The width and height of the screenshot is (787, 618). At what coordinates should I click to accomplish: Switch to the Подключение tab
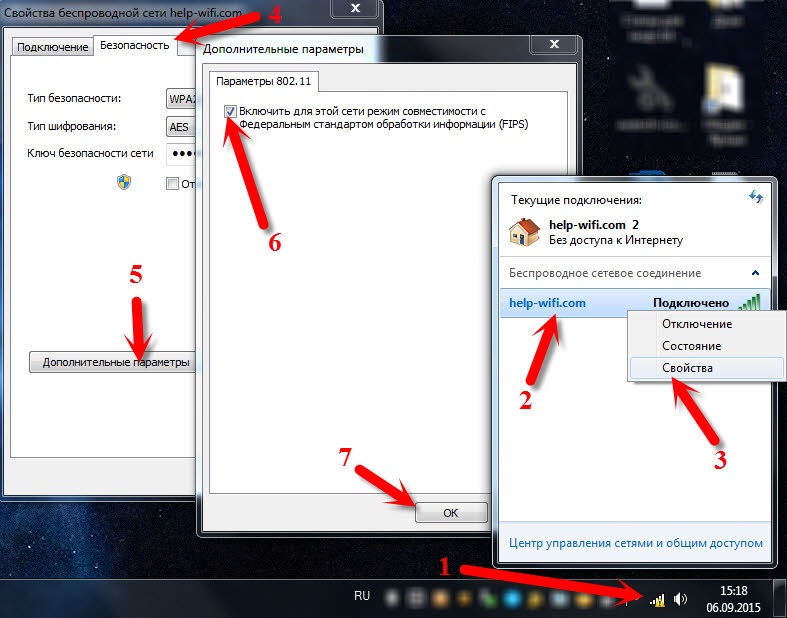coord(53,47)
